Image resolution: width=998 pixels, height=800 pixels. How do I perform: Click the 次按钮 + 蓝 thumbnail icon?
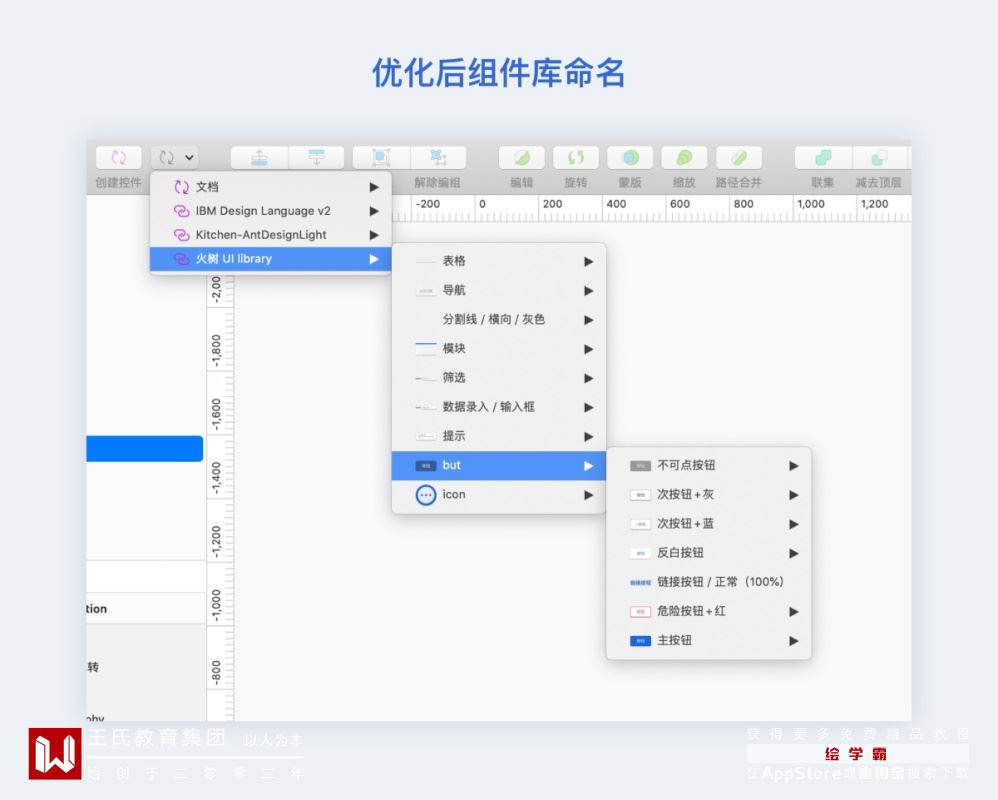640,524
